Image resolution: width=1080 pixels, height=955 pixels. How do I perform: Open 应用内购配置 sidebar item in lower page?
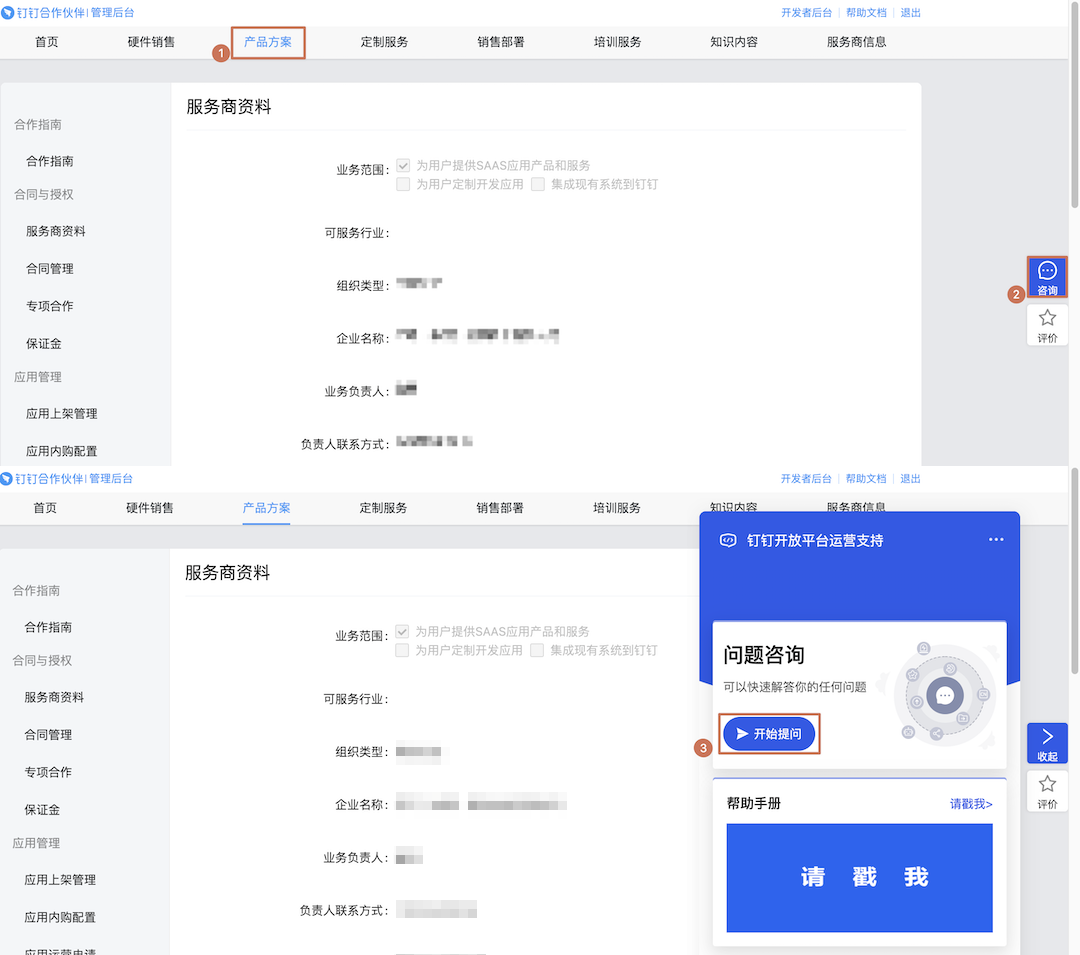tap(60, 917)
